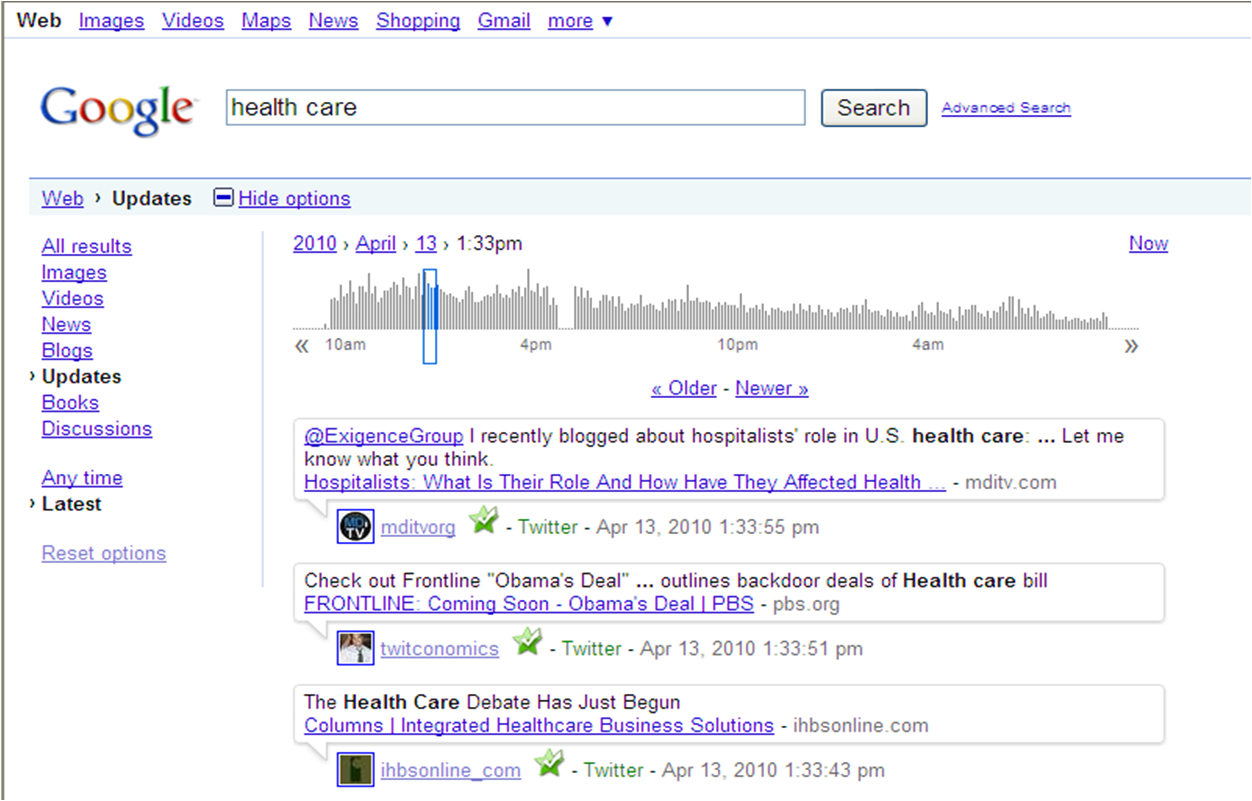Select Videos filter in sidebar
Viewport: 1252px width, 801px height.
click(x=72, y=298)
